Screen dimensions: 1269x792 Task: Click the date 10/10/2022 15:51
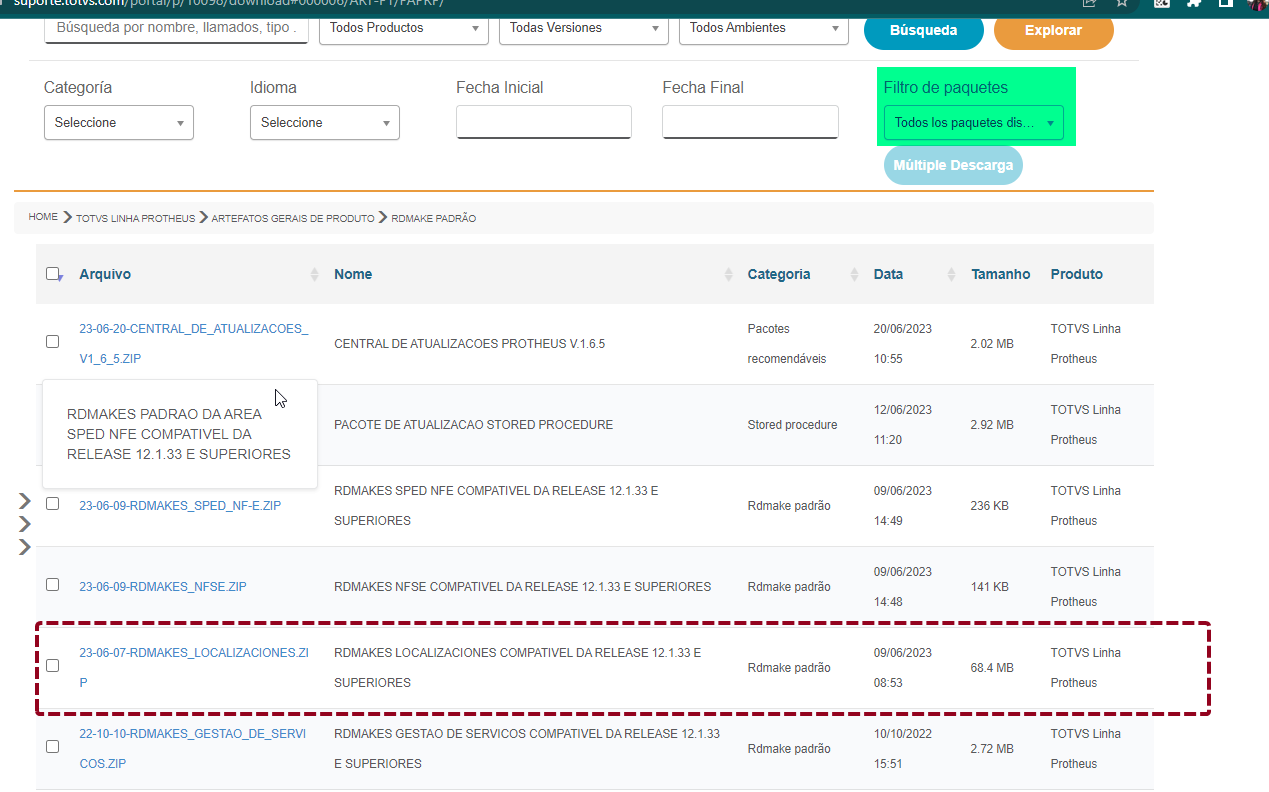[902, 748]
